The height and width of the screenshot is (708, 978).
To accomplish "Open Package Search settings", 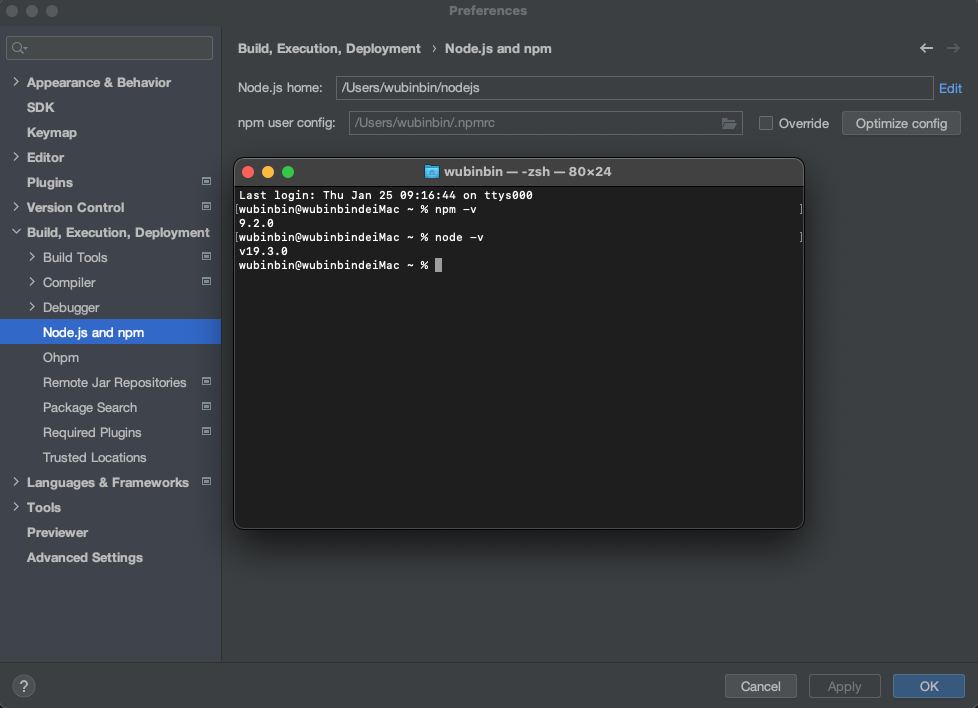I will pyautogui.click(x=90, y=407).
